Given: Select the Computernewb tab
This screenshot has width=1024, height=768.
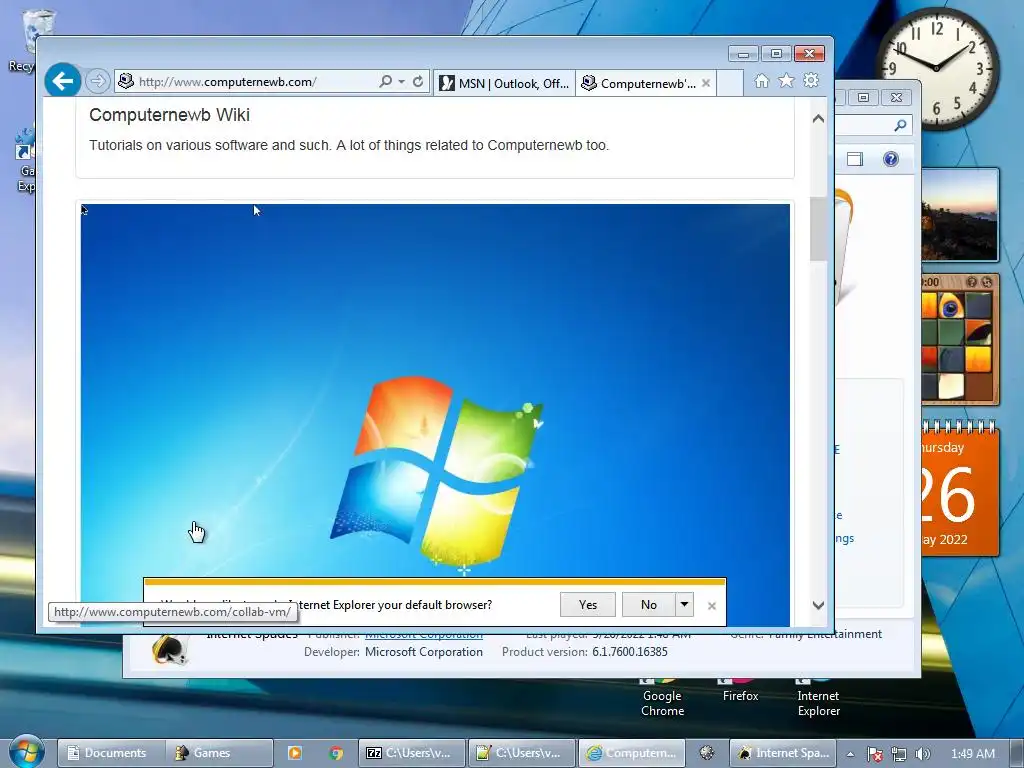Looking at the screenshot, I should click(x=639, y=84).
